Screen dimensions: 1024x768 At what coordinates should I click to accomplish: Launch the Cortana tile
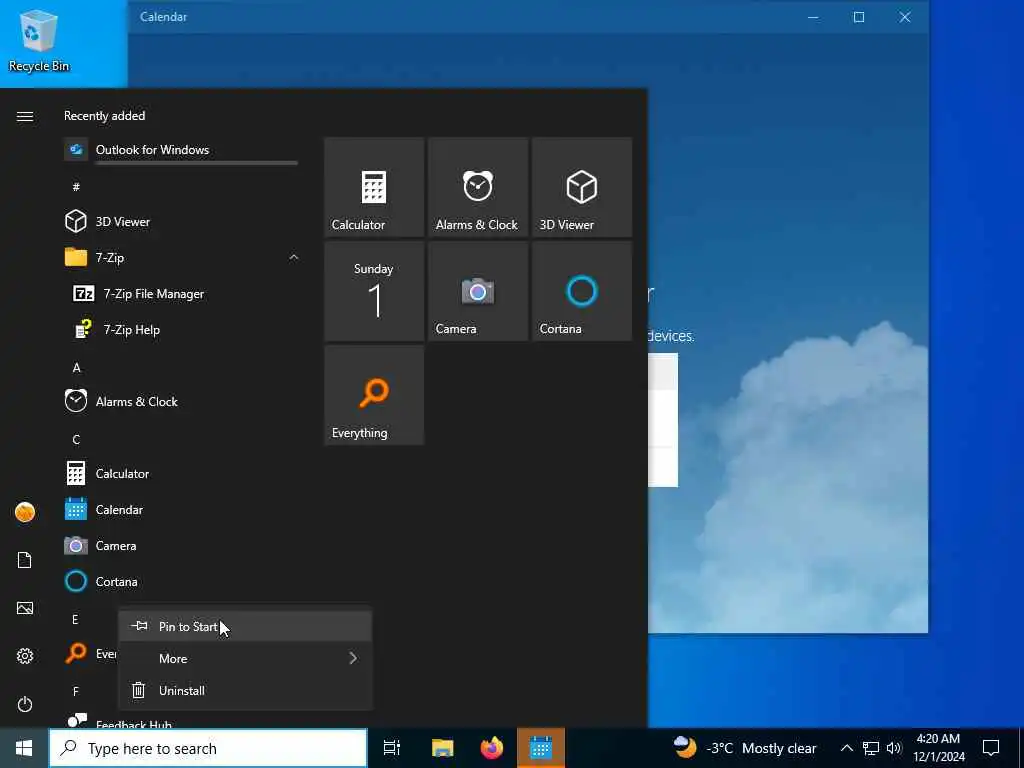click(x=581, y=291)
